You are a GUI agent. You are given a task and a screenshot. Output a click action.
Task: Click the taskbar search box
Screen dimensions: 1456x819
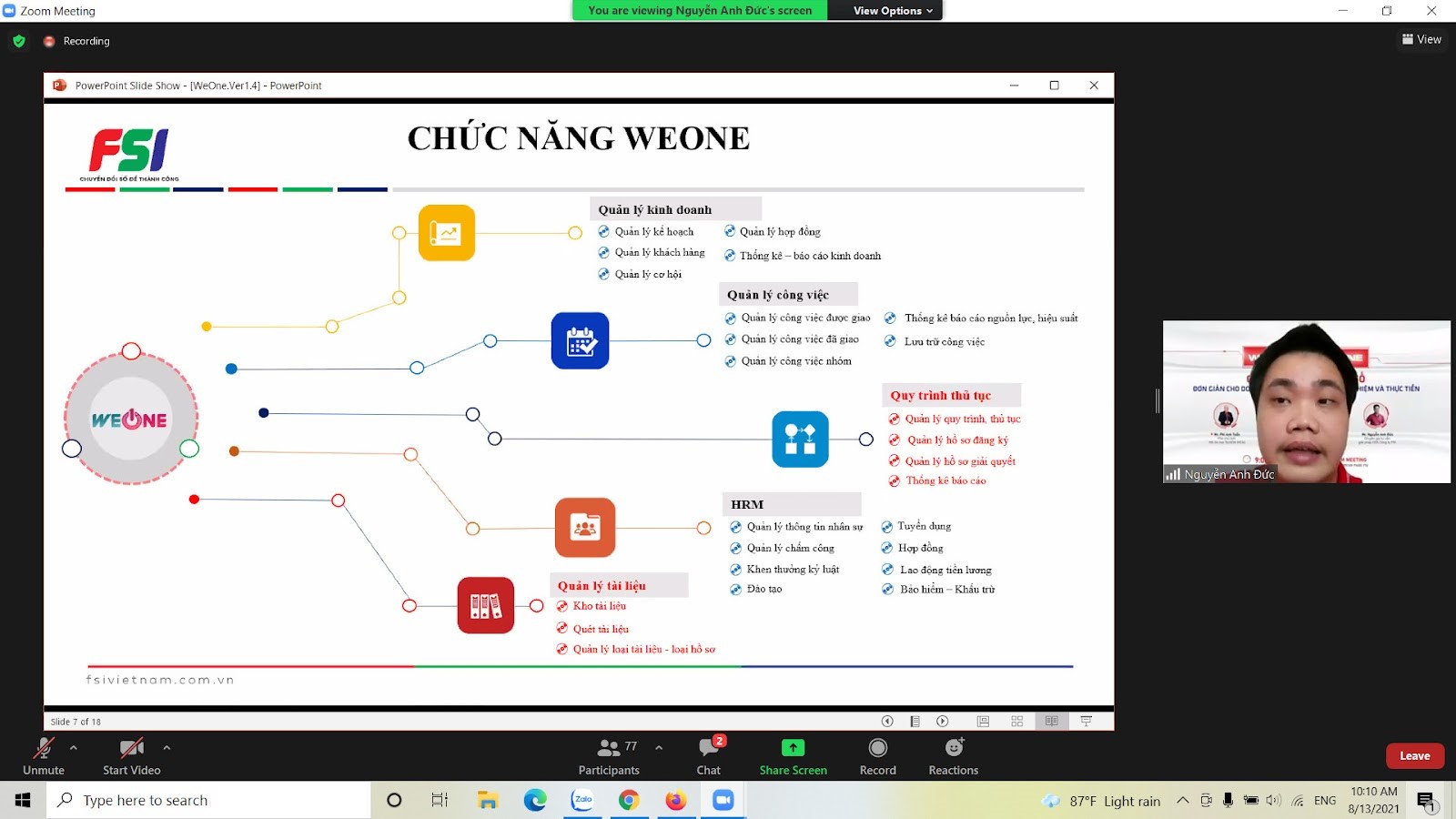coord(208,800)
